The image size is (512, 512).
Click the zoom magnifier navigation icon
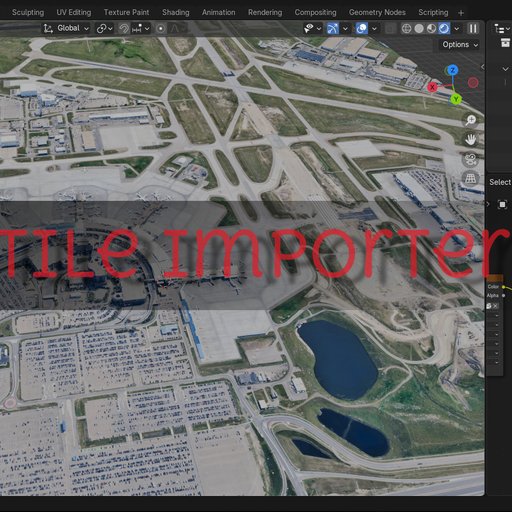point(470,120)
